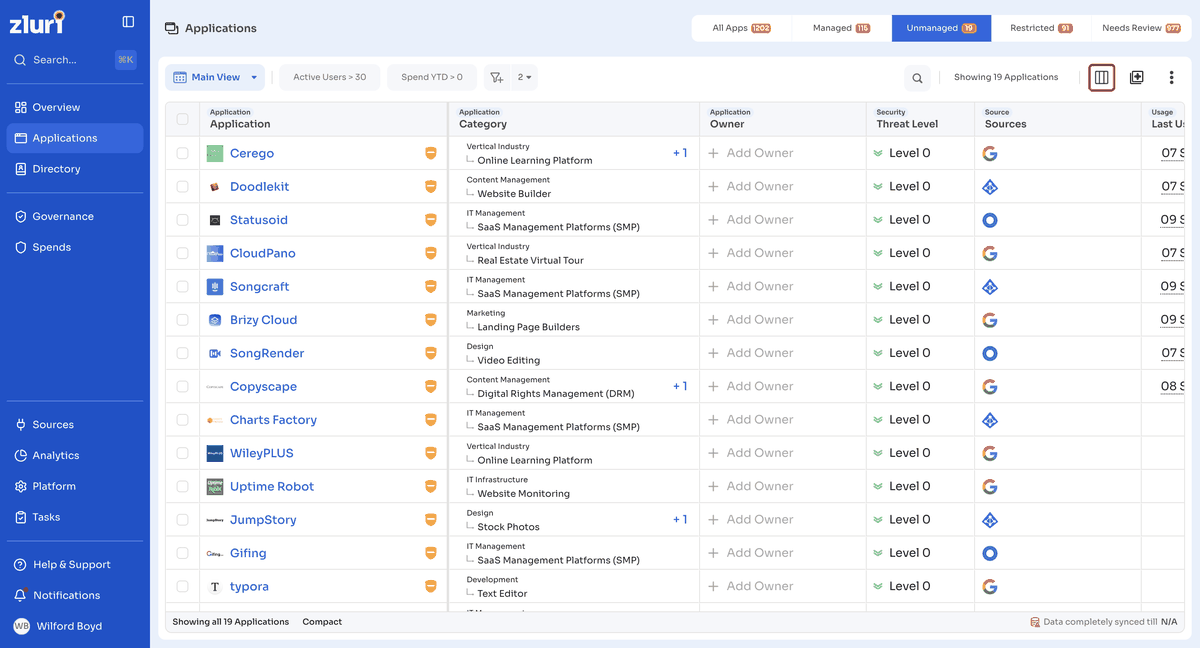The width and height of the screenshot is (1200, 648).
Task: Switch to the All Apps tab
Action: pyautogui.click(x=741, y=28)
